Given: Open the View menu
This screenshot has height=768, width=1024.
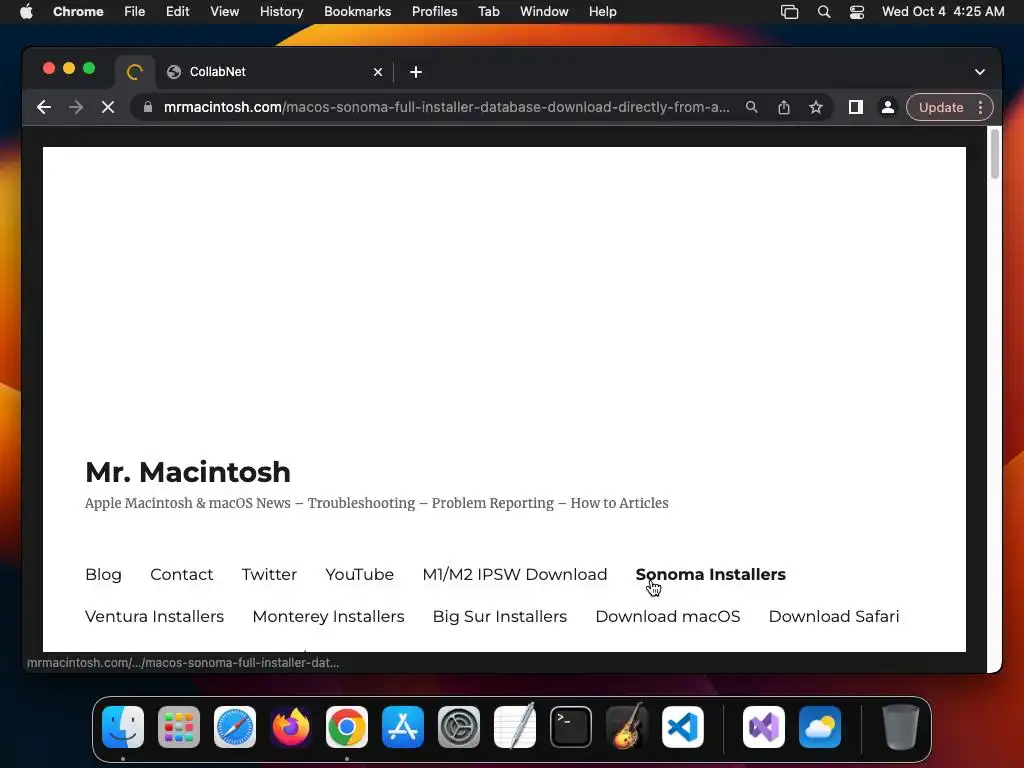Looking at the screenshot, I should coord(224,12).
